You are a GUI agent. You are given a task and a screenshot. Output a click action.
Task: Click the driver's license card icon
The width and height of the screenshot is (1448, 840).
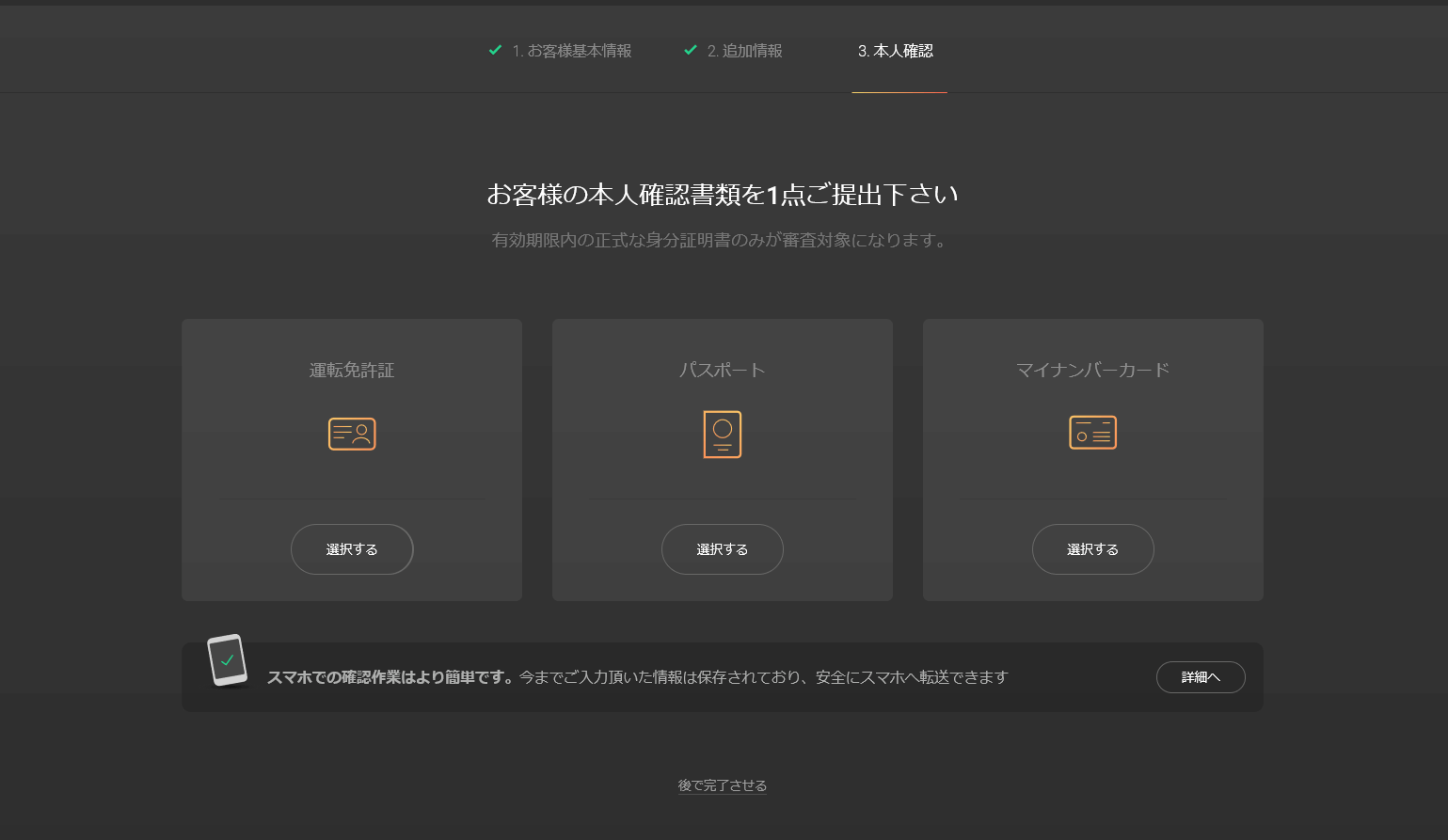pos(352,434)
